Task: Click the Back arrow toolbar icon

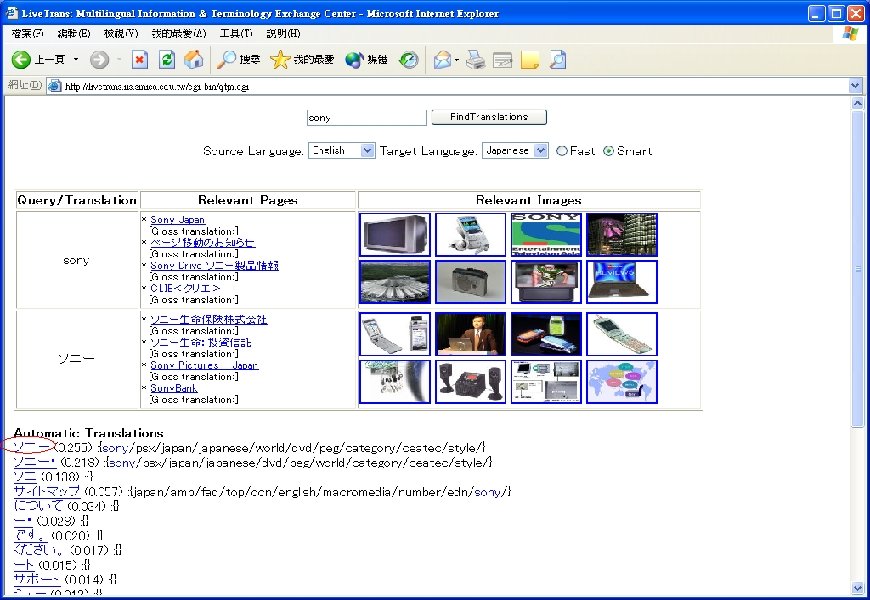Action: click(21, 59)
